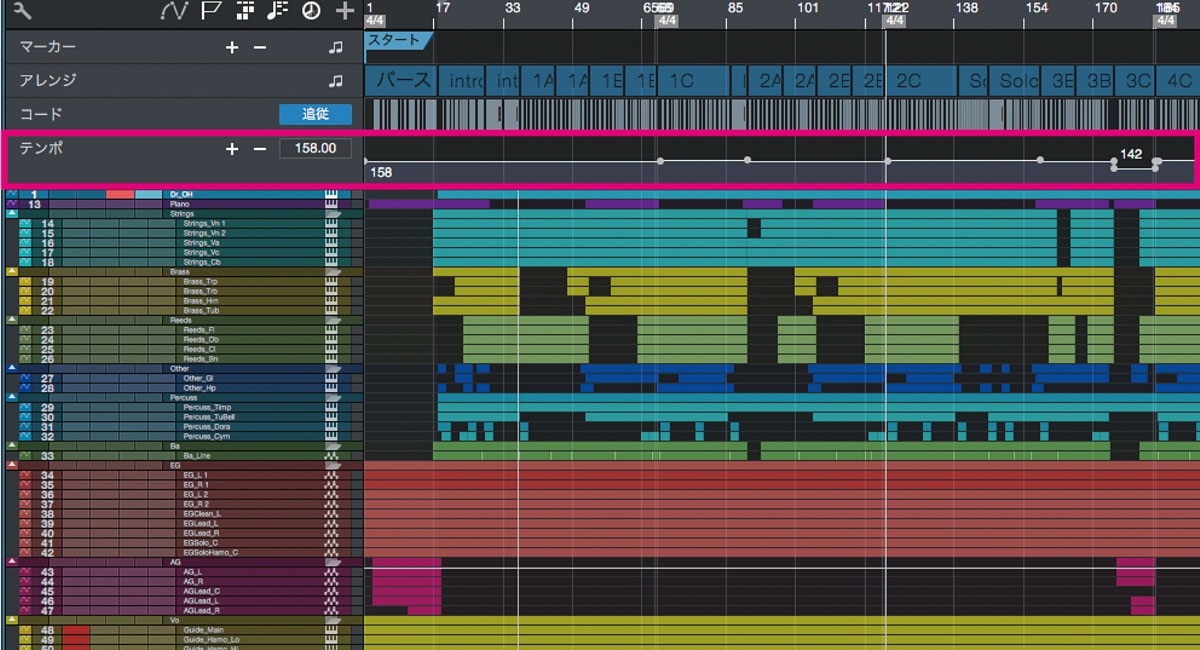Collapse the Strings folder track
The height and width of the screenshot is (650, 1200).
(11, 214)
